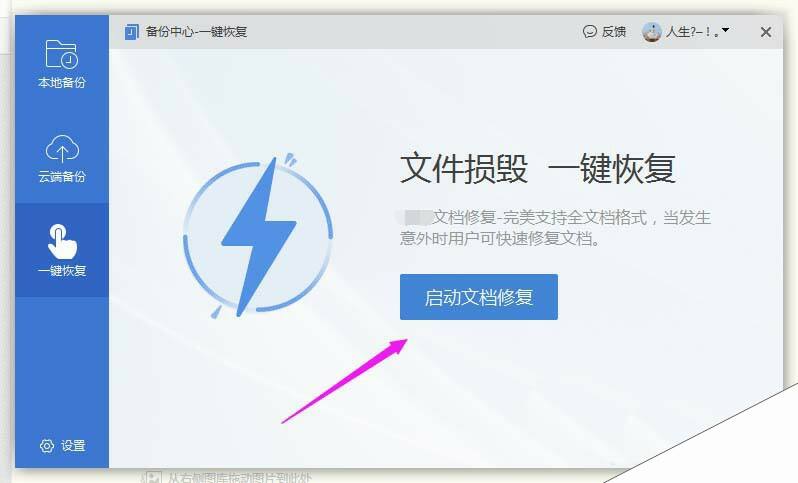Switch to the 云端备份 tab label

click(x=62, y=177)
